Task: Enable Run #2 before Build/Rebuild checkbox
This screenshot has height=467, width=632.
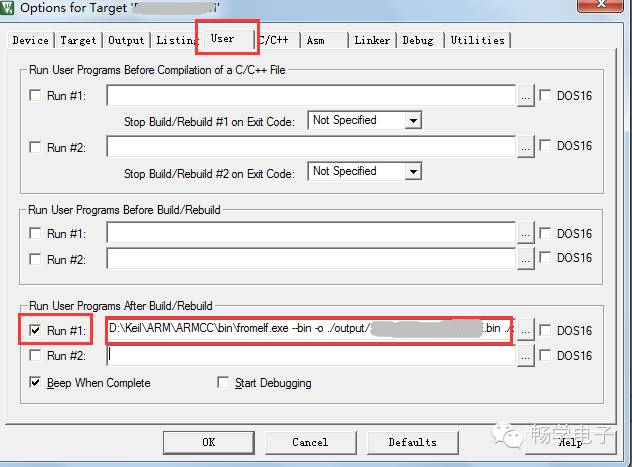Action: point(35,259)
